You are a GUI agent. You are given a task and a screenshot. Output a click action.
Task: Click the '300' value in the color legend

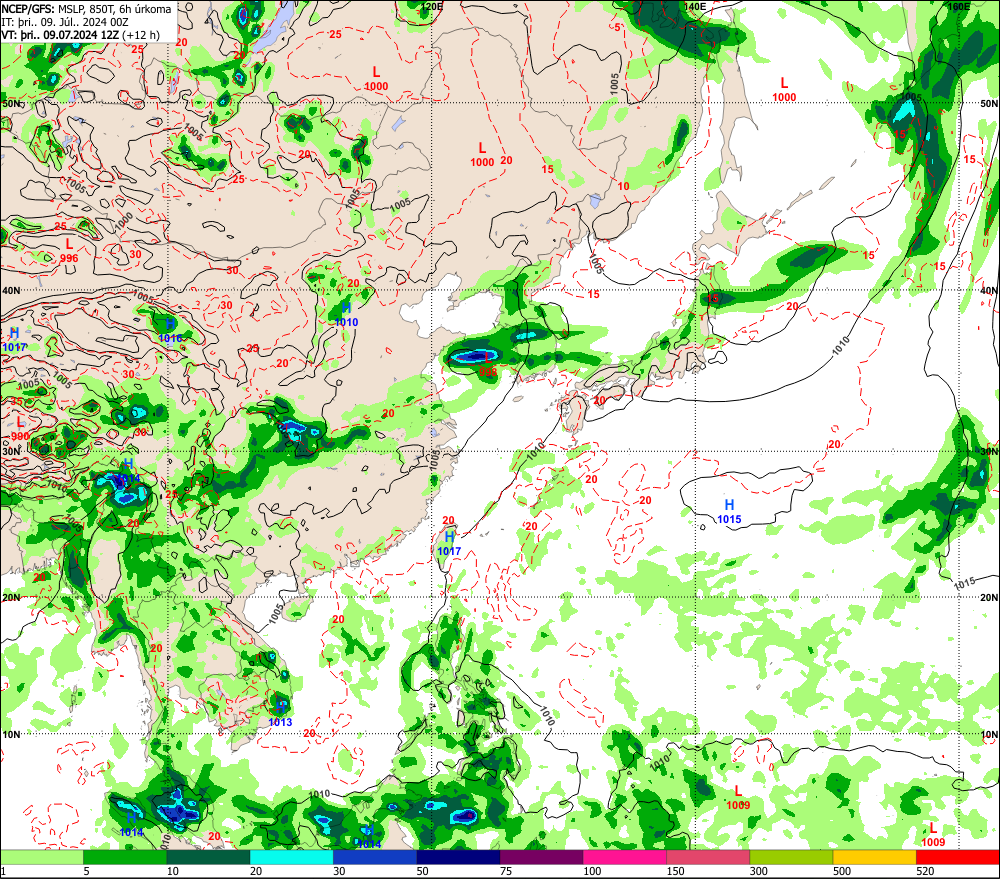coord(758,871)
